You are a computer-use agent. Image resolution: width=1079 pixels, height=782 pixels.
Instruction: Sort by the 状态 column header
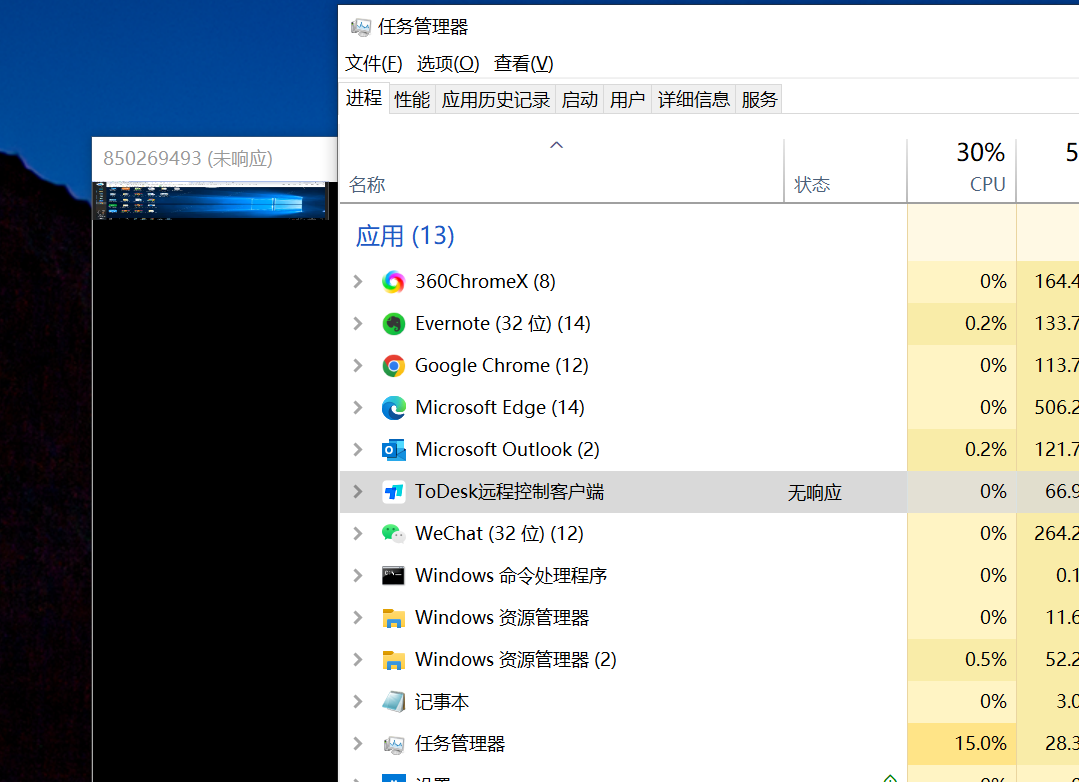click(846, 171)
